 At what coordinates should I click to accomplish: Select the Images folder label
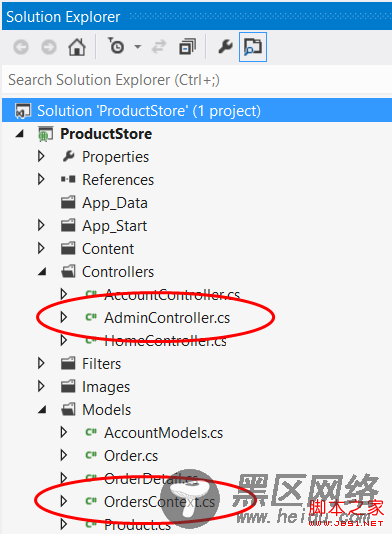pyautogui.click(x=106, y=388)
